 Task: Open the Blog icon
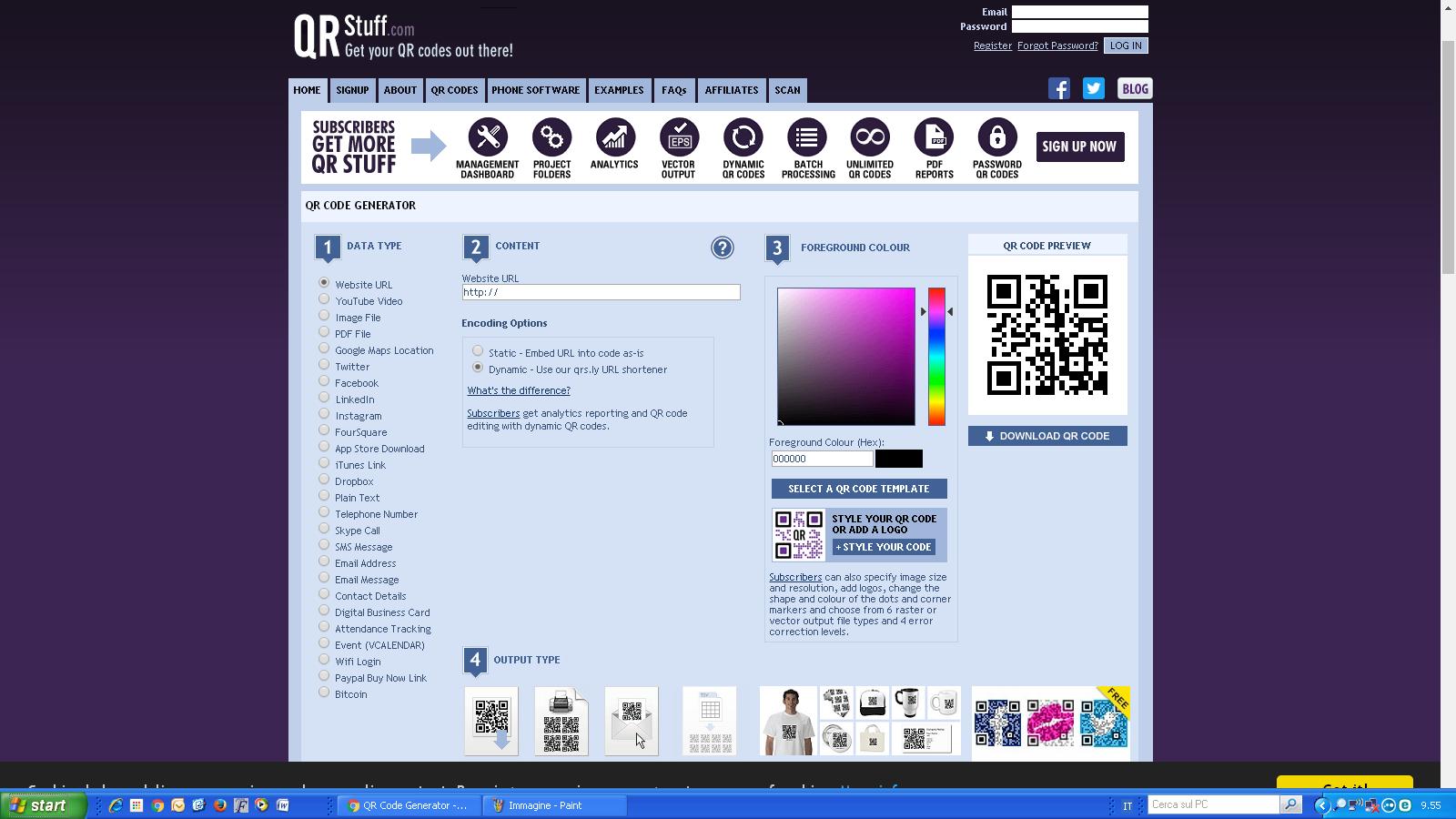[1135, 88]
